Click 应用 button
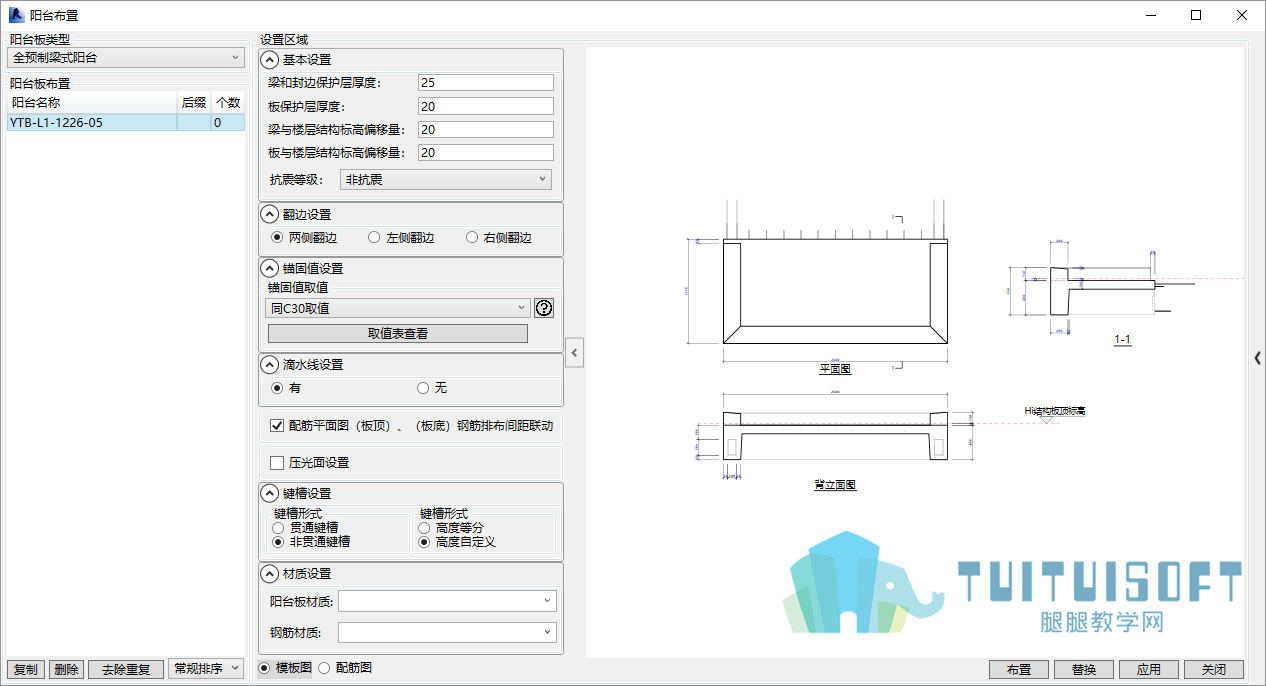The image size is (1266, 686). [1149, 669]
